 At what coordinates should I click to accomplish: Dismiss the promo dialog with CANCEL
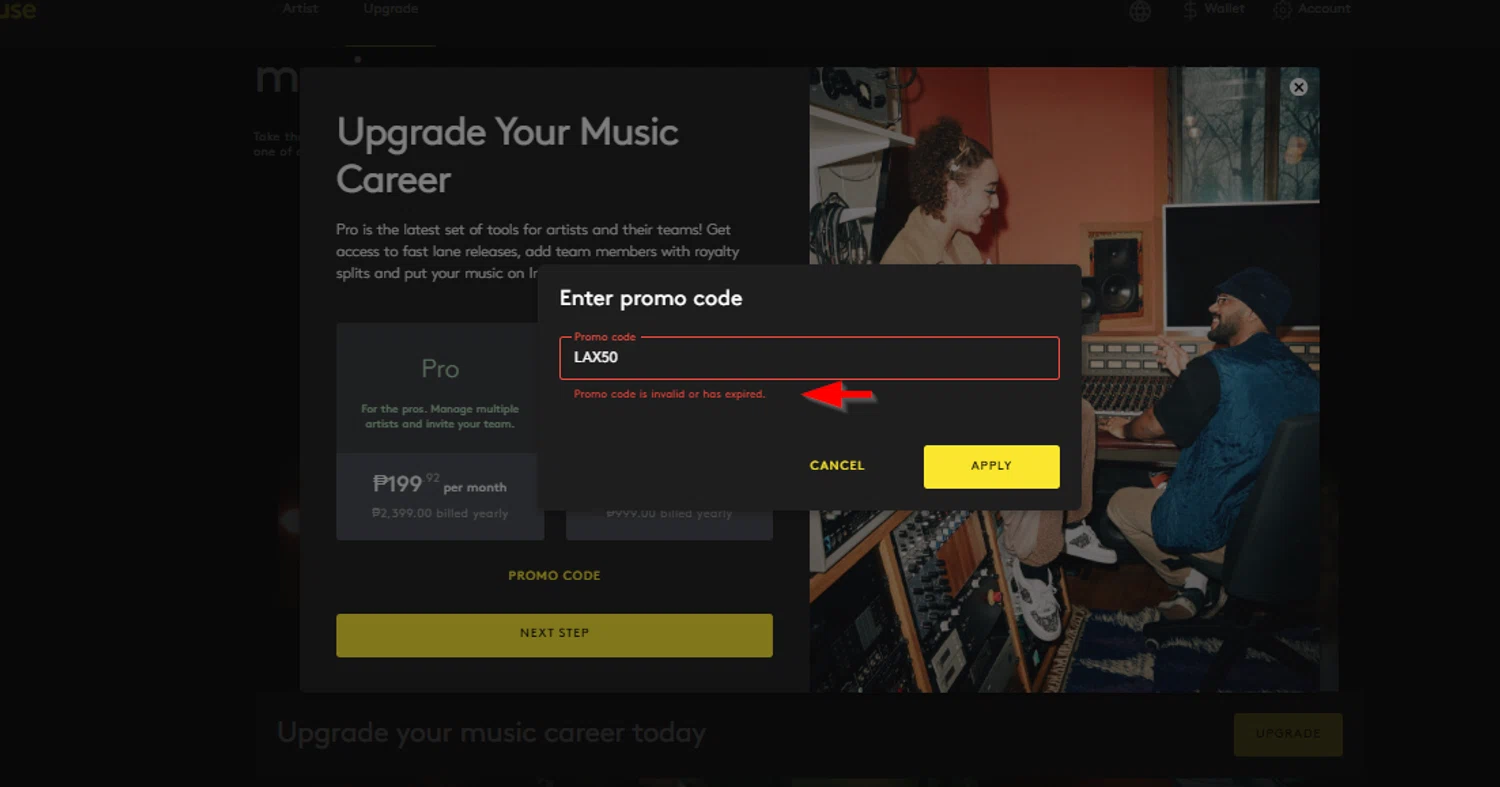(837, 466)
